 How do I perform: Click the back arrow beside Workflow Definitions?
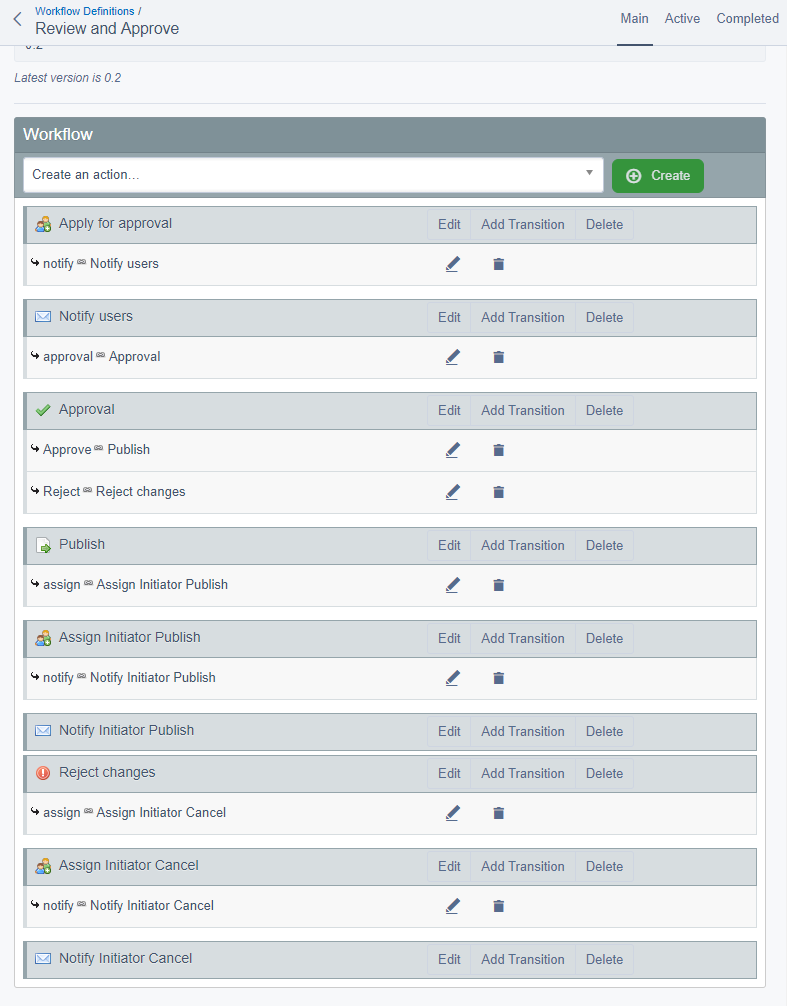point(17,19)
